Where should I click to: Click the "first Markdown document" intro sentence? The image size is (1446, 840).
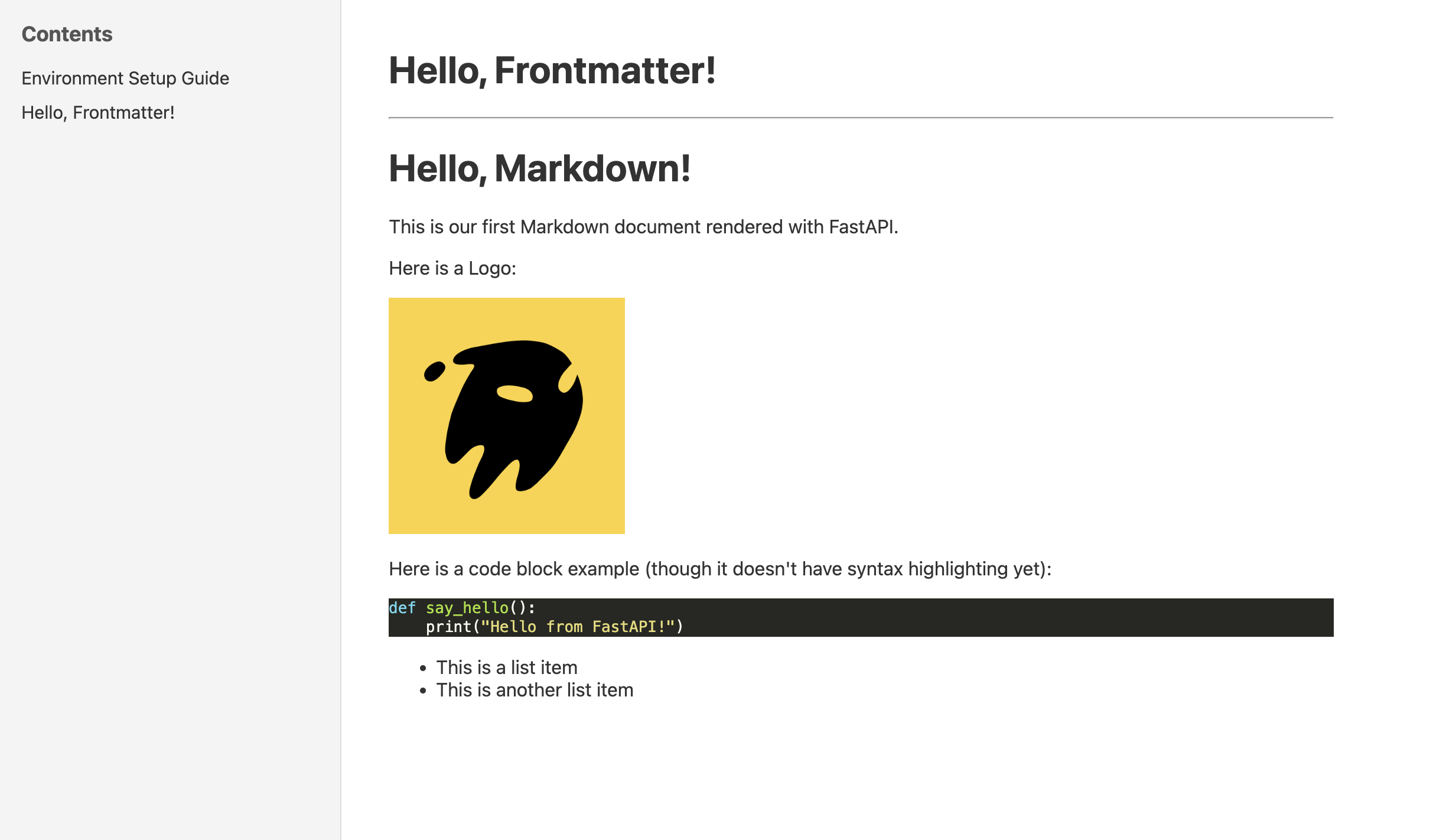(x=591, y=227)
